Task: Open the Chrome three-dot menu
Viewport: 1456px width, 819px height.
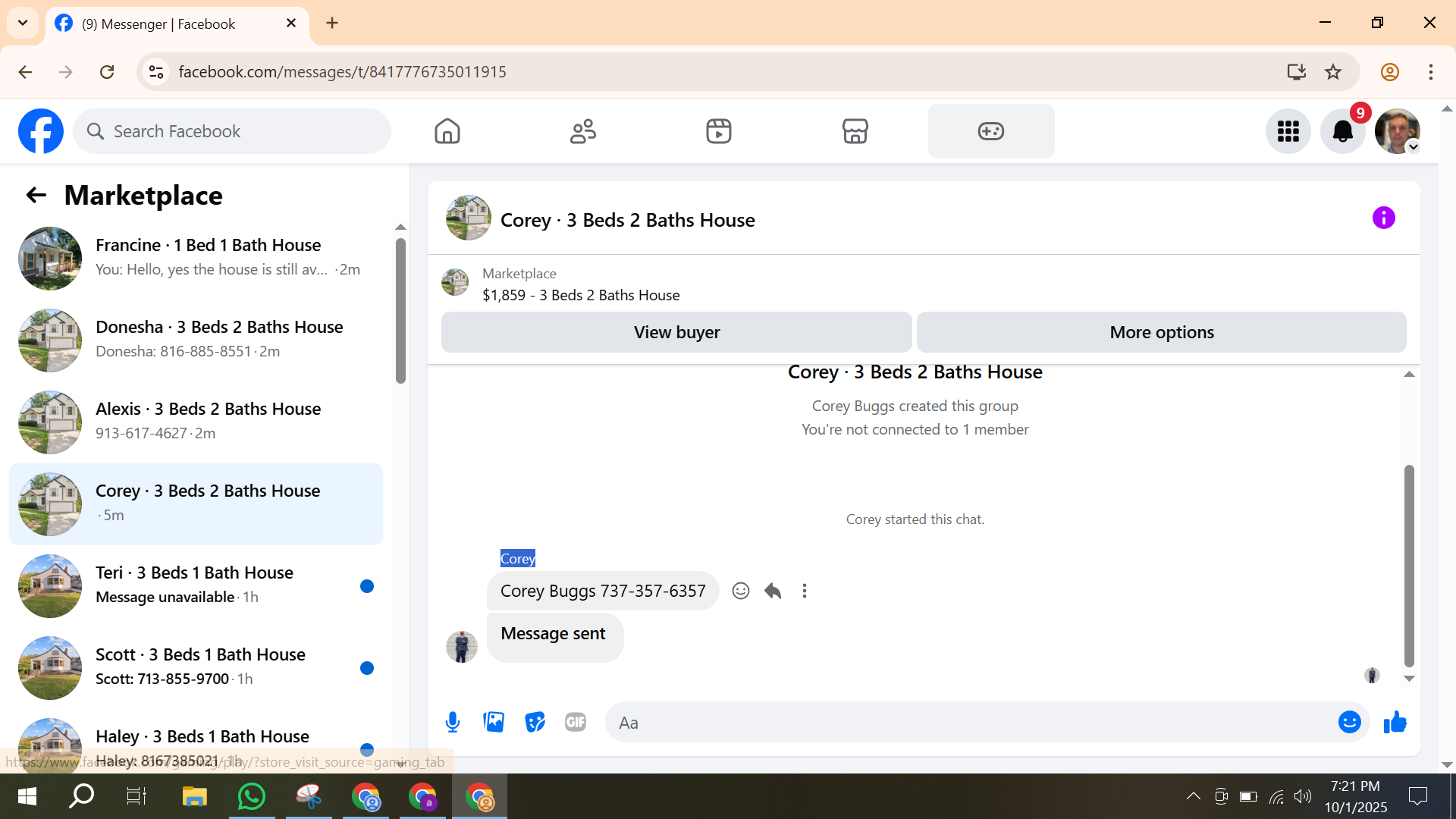Action: click(1431, 72)
